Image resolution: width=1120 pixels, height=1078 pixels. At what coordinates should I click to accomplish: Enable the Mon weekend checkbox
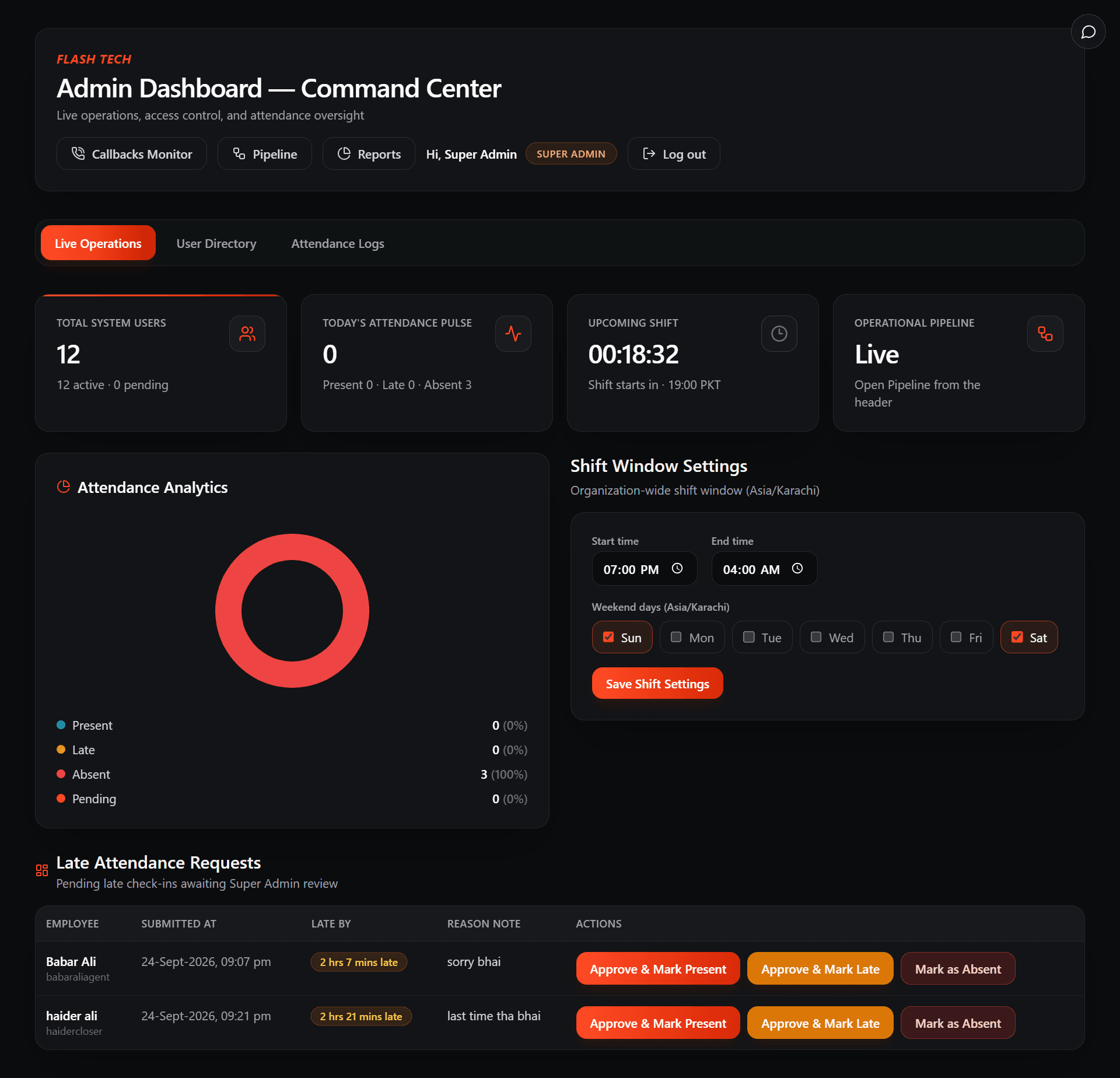click(676, 637)
